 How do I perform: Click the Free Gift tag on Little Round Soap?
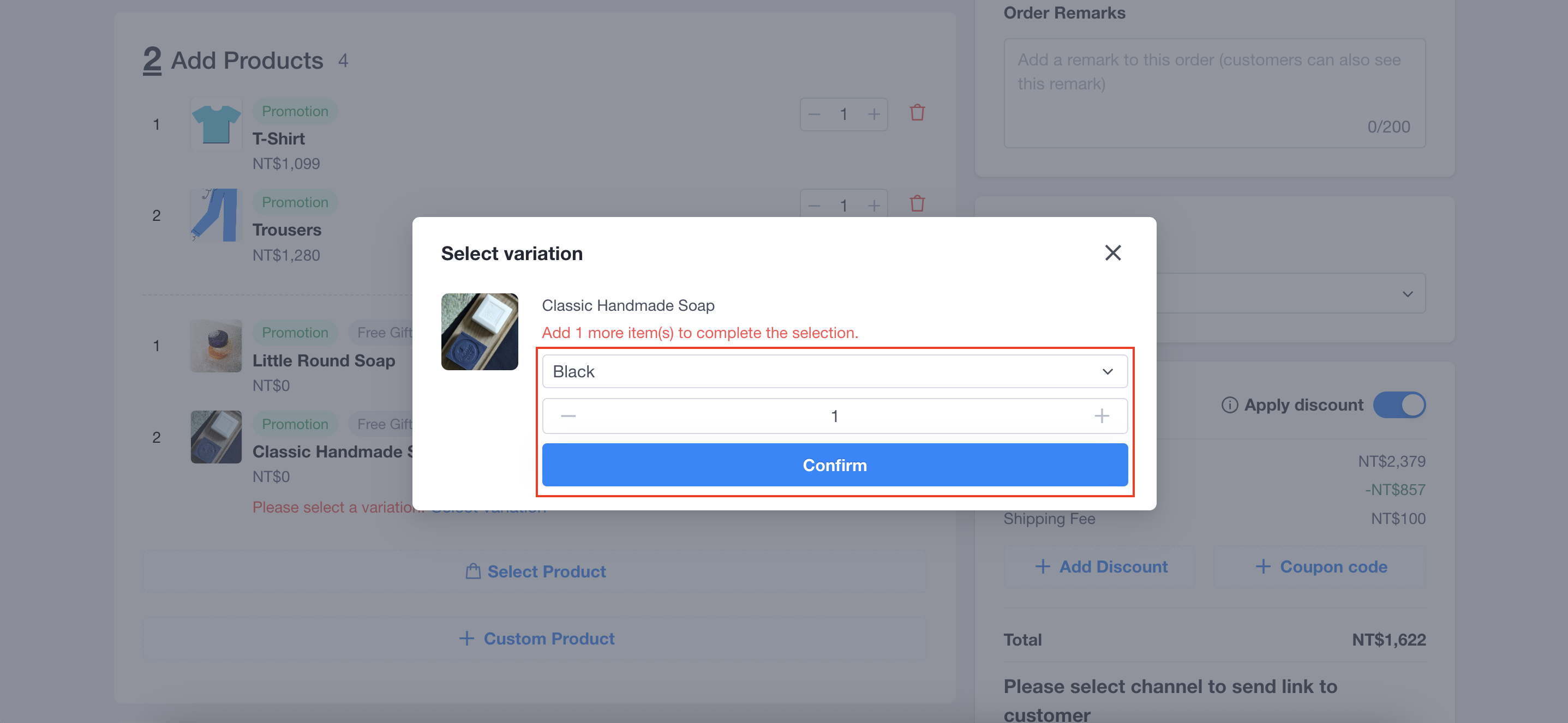click(x=382, y=333)
